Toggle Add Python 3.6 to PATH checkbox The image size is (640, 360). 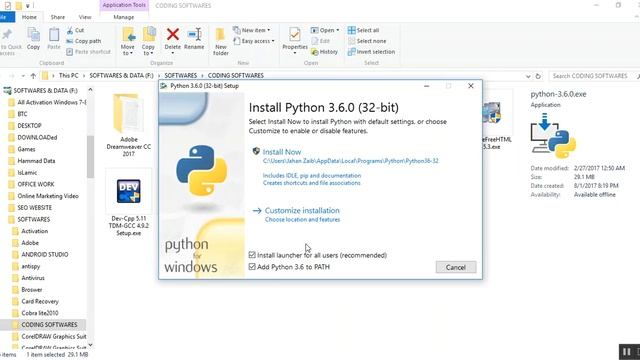[252, 267]
